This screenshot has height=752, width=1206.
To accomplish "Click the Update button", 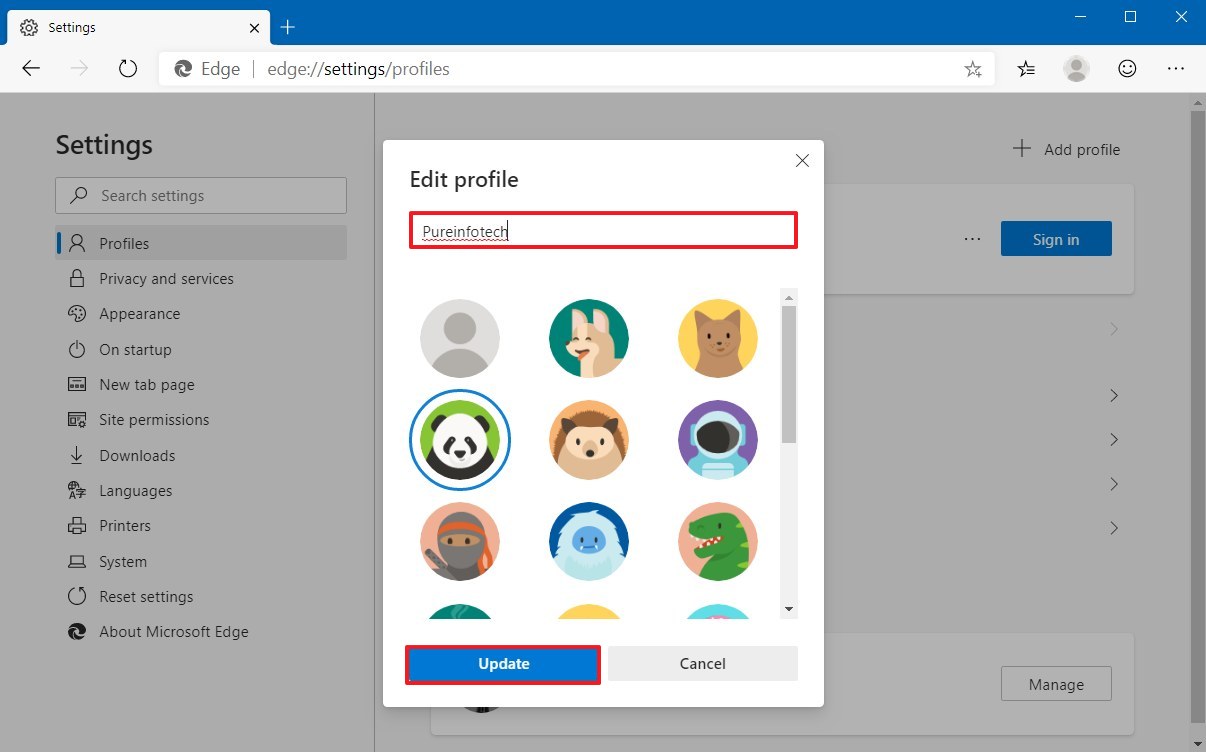I will (502, 663).
